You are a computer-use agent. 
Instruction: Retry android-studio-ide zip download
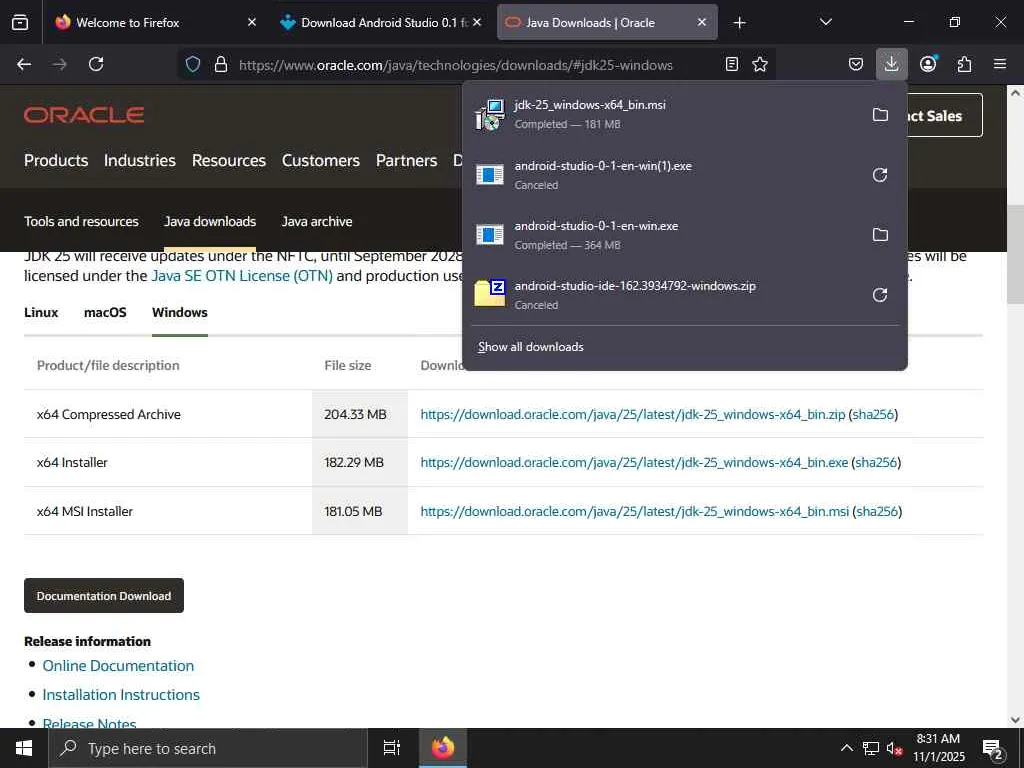[x=880, y=295]
